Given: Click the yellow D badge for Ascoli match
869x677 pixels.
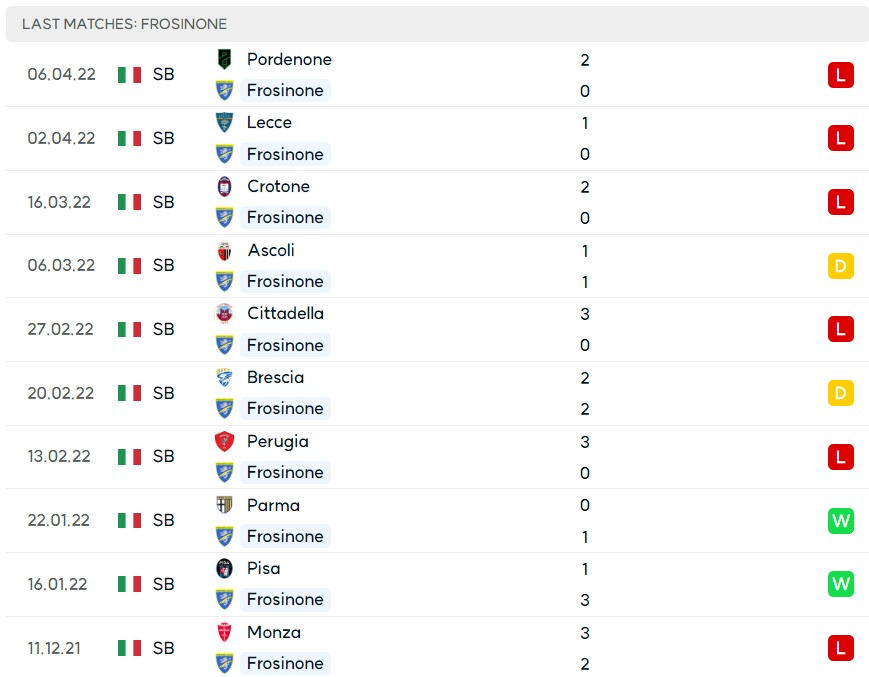Looking at the screenshot, I should [840, 266].
